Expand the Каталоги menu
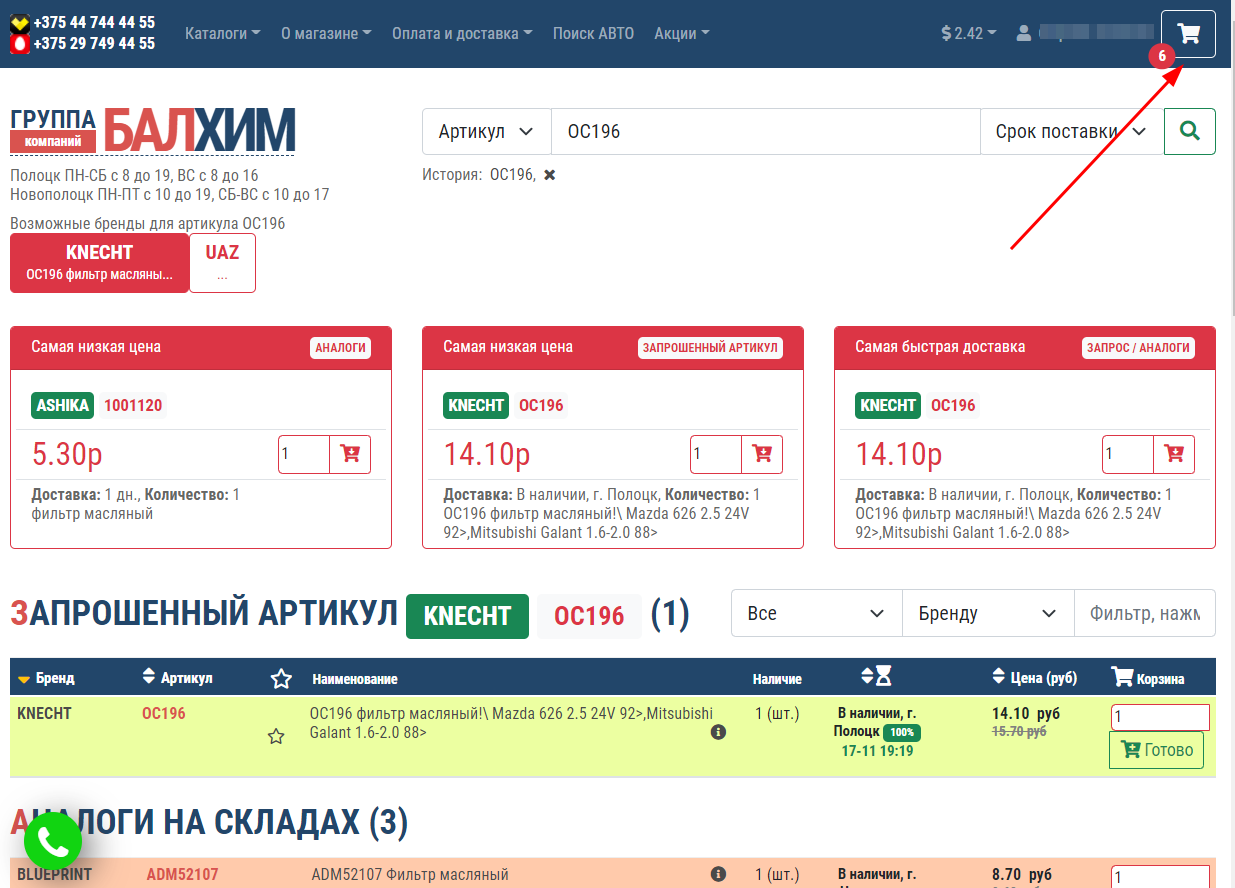Viewport: 1235px width, 888px height. coord(222,33)
